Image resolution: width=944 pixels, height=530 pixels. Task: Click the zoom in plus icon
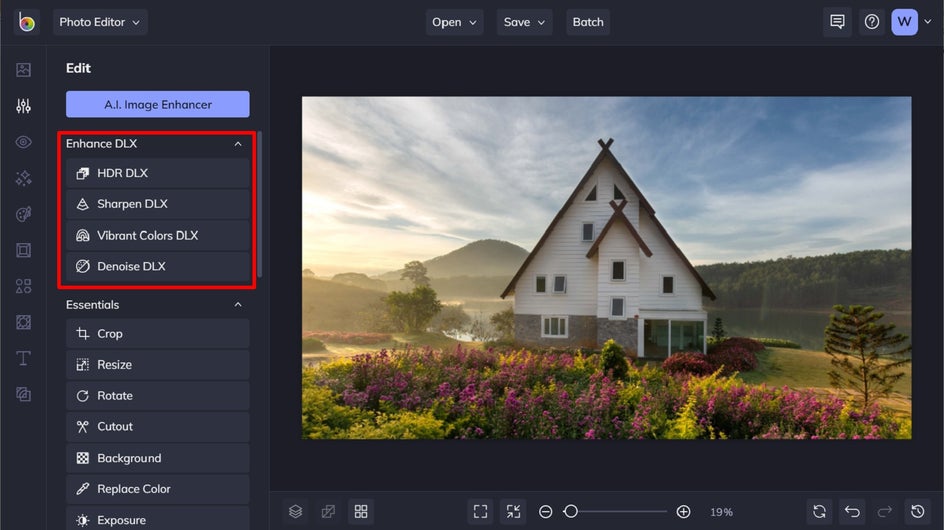point(683,512)
